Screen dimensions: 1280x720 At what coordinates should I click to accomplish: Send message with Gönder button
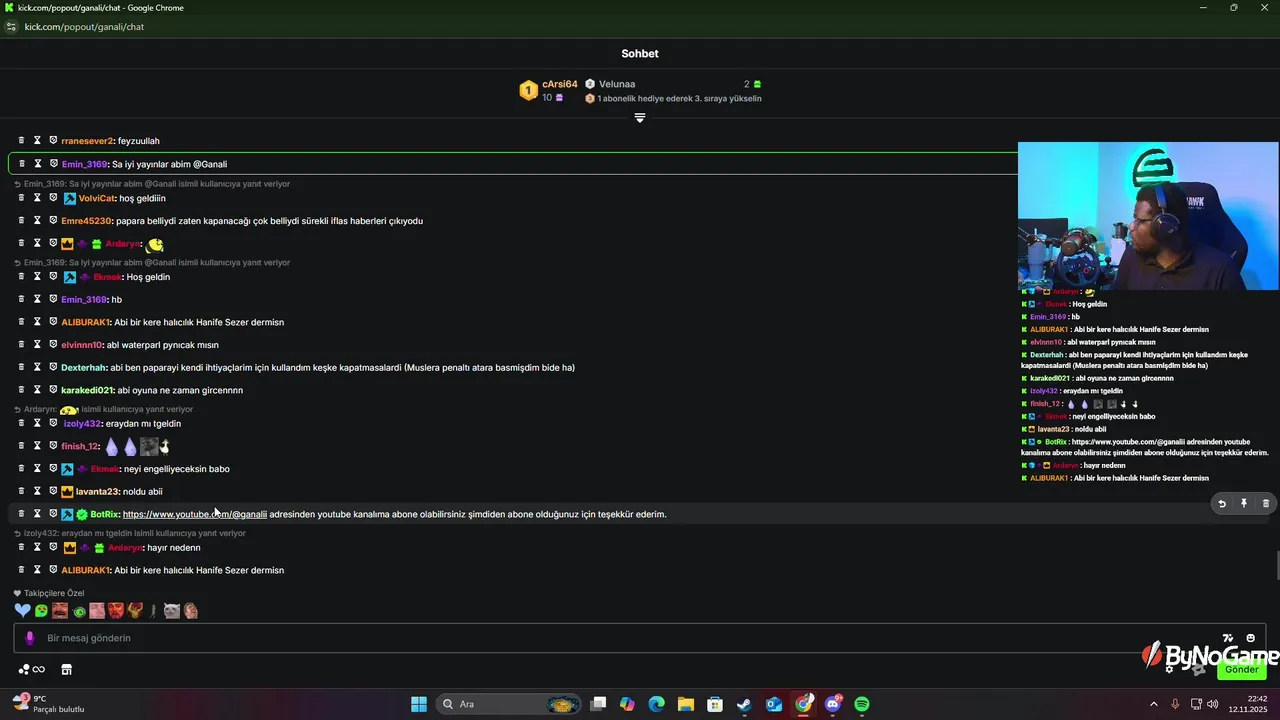[1242, 669]
